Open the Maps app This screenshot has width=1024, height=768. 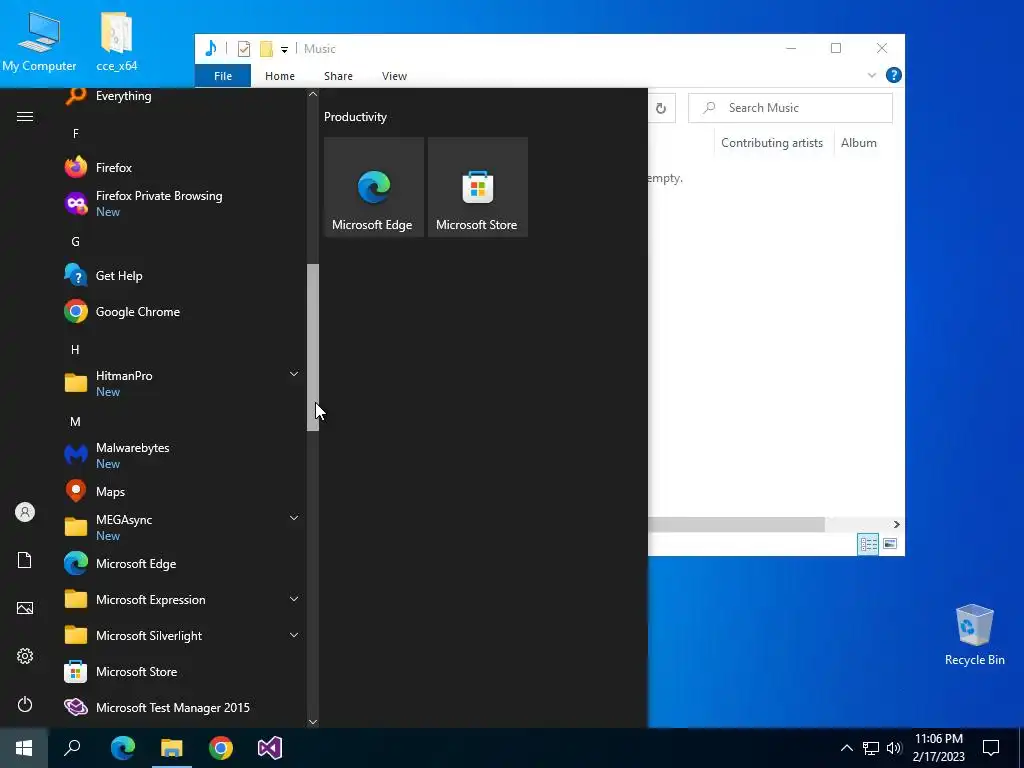183,491
